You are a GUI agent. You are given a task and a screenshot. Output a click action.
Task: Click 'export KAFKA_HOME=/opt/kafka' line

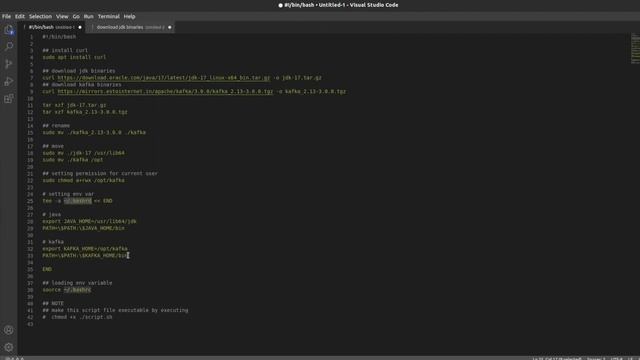[85, 249]
